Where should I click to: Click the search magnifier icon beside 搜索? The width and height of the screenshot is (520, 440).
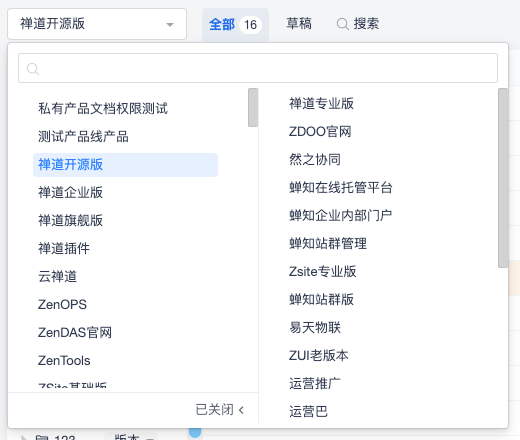tap(342, 24)
